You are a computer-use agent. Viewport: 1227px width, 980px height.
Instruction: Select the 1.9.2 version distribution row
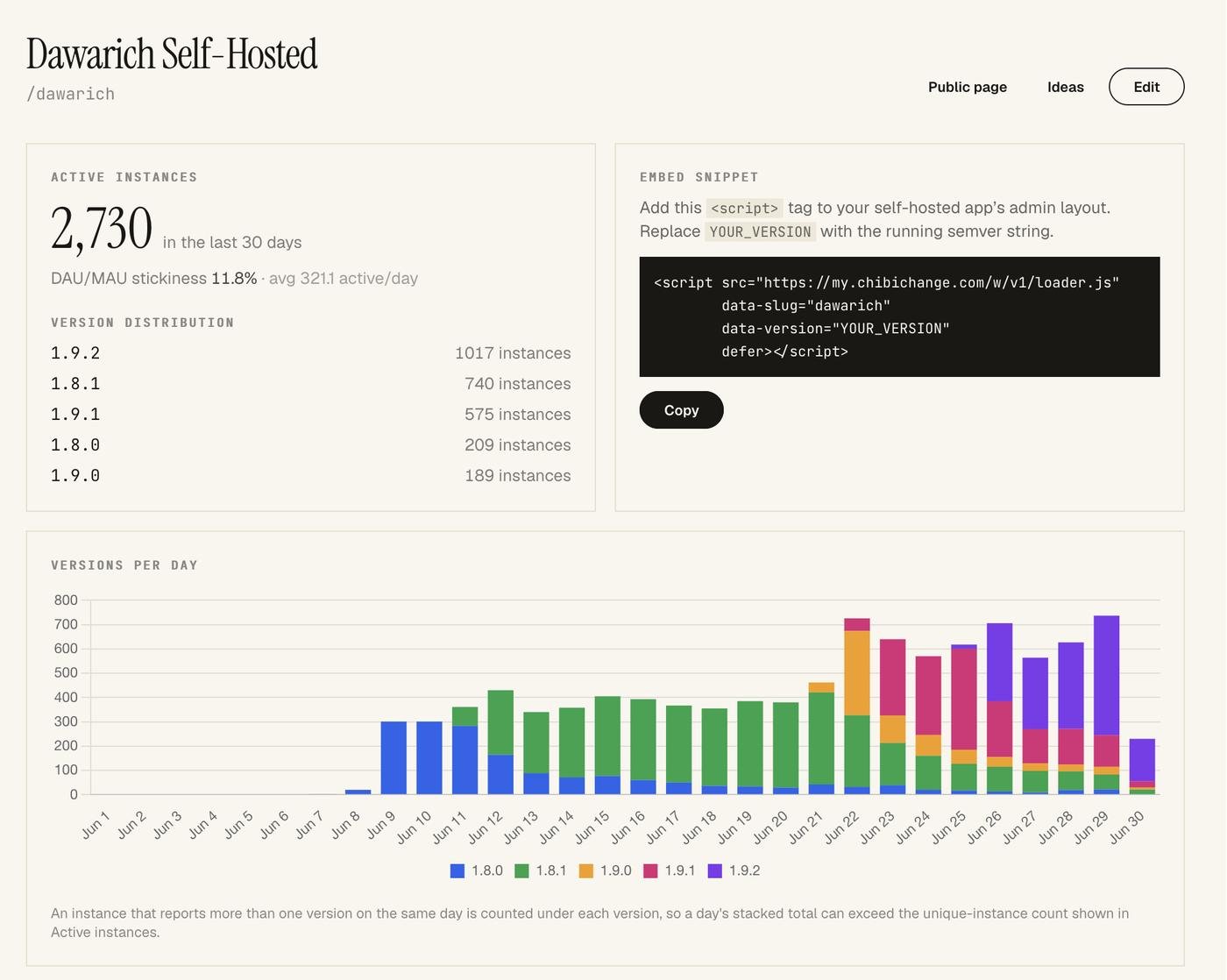(x=310, y=353)
